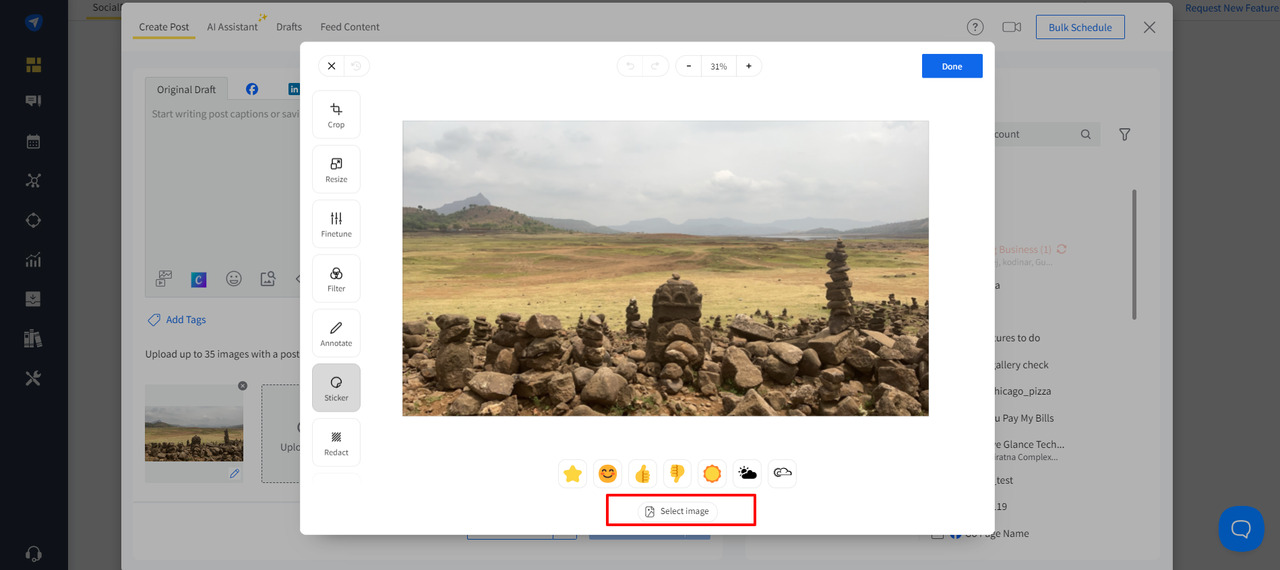The height and width of the screenshot is (570, 1280).
Task: Close the image editor with X
Action: point(332,66)
